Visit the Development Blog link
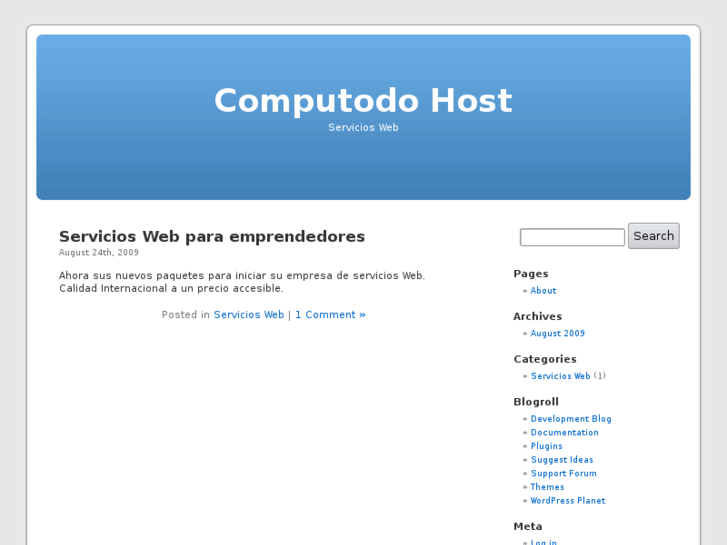Viewport: 727px width, 545px height. coord(571,419)
